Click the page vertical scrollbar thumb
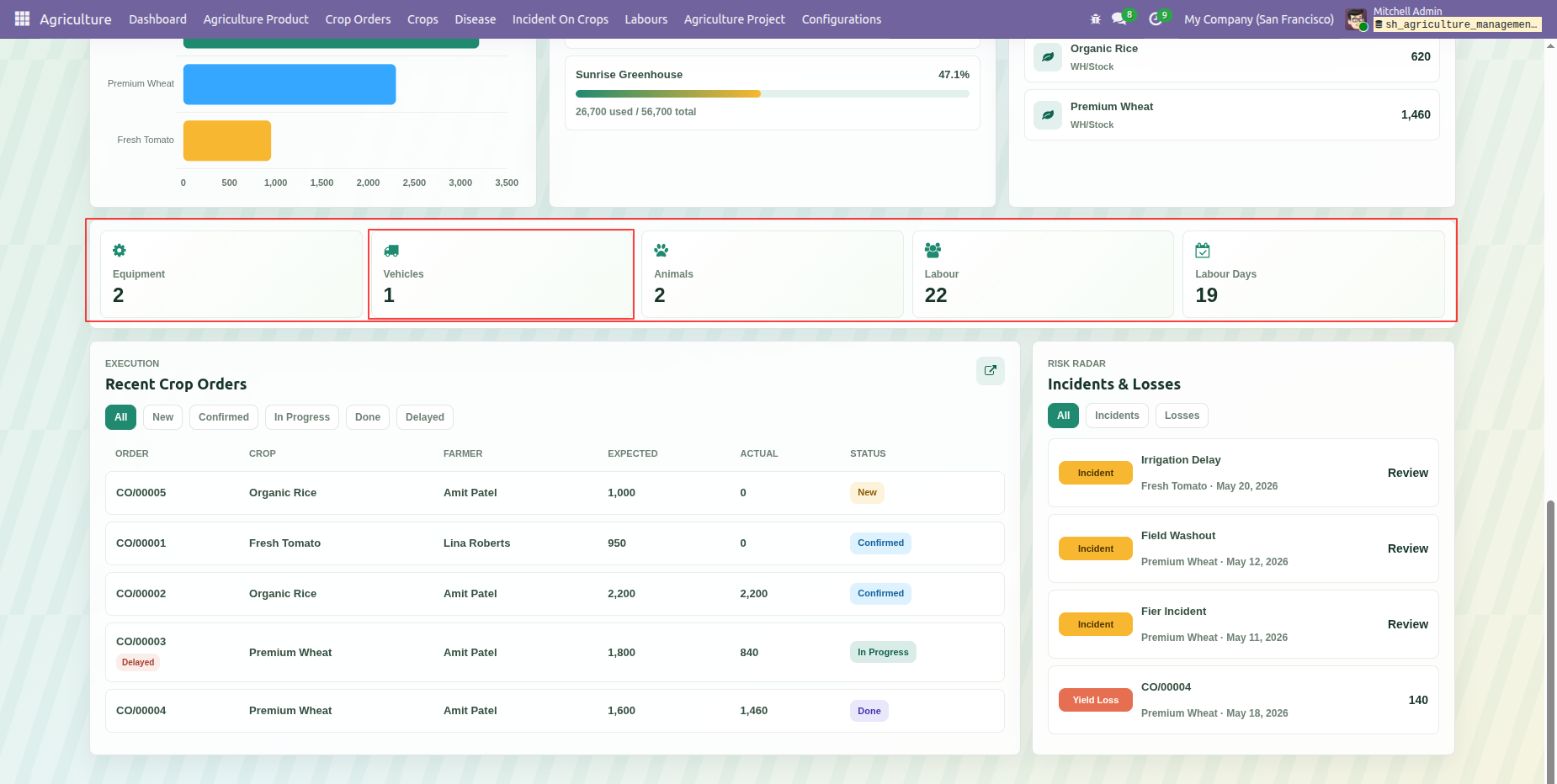Image resolution: width=1557 pixels, height=784 pixels. 1550,642
